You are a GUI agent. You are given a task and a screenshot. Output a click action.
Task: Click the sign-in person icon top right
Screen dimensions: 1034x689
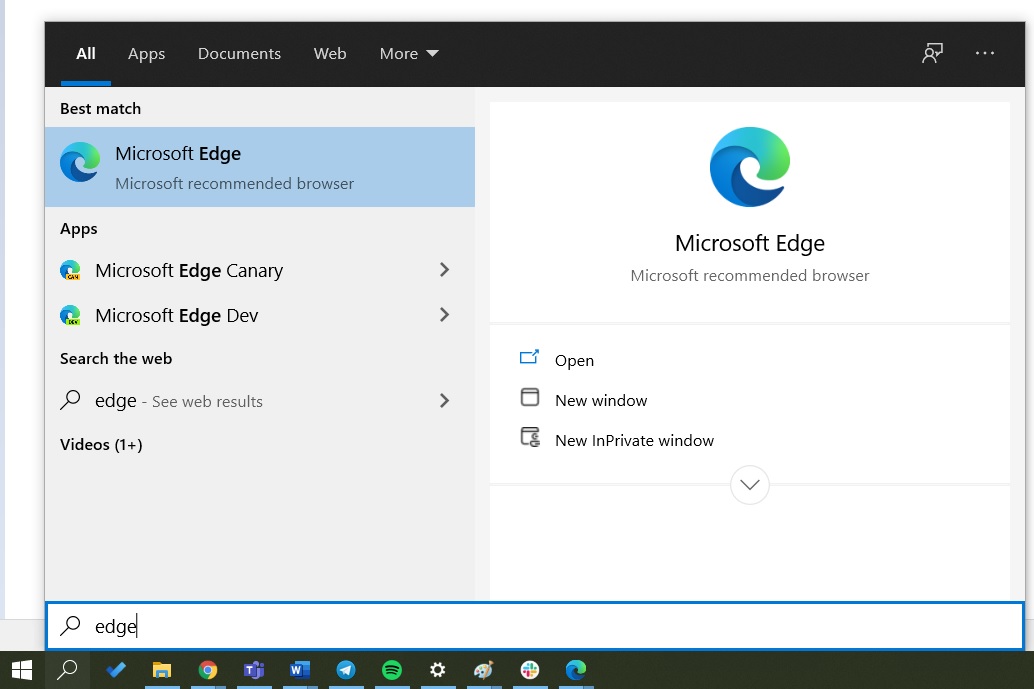(931, 53)
